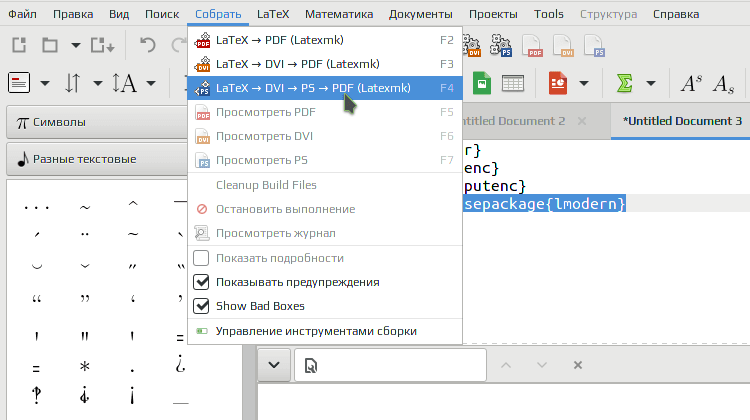The image size is (750, 420).
Task: Open the Документы menu
Action: [x=421, y=14]
